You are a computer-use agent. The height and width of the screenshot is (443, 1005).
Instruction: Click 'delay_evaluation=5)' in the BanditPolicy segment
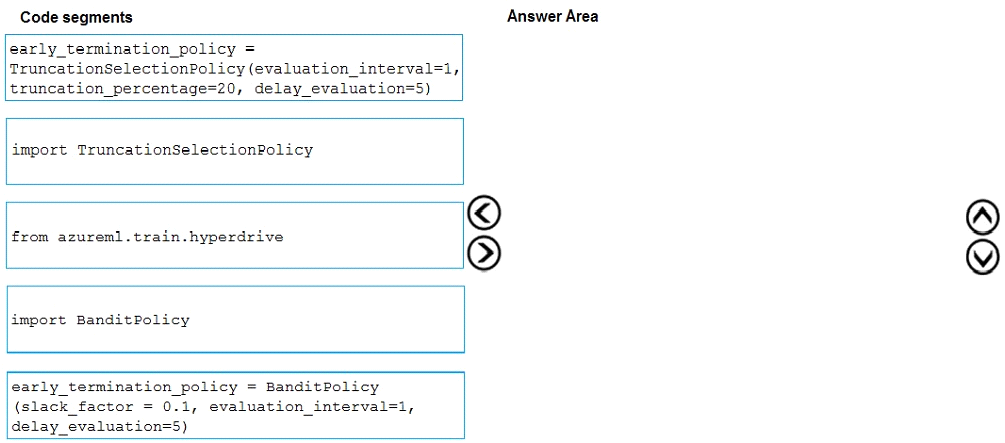[100, 426]
